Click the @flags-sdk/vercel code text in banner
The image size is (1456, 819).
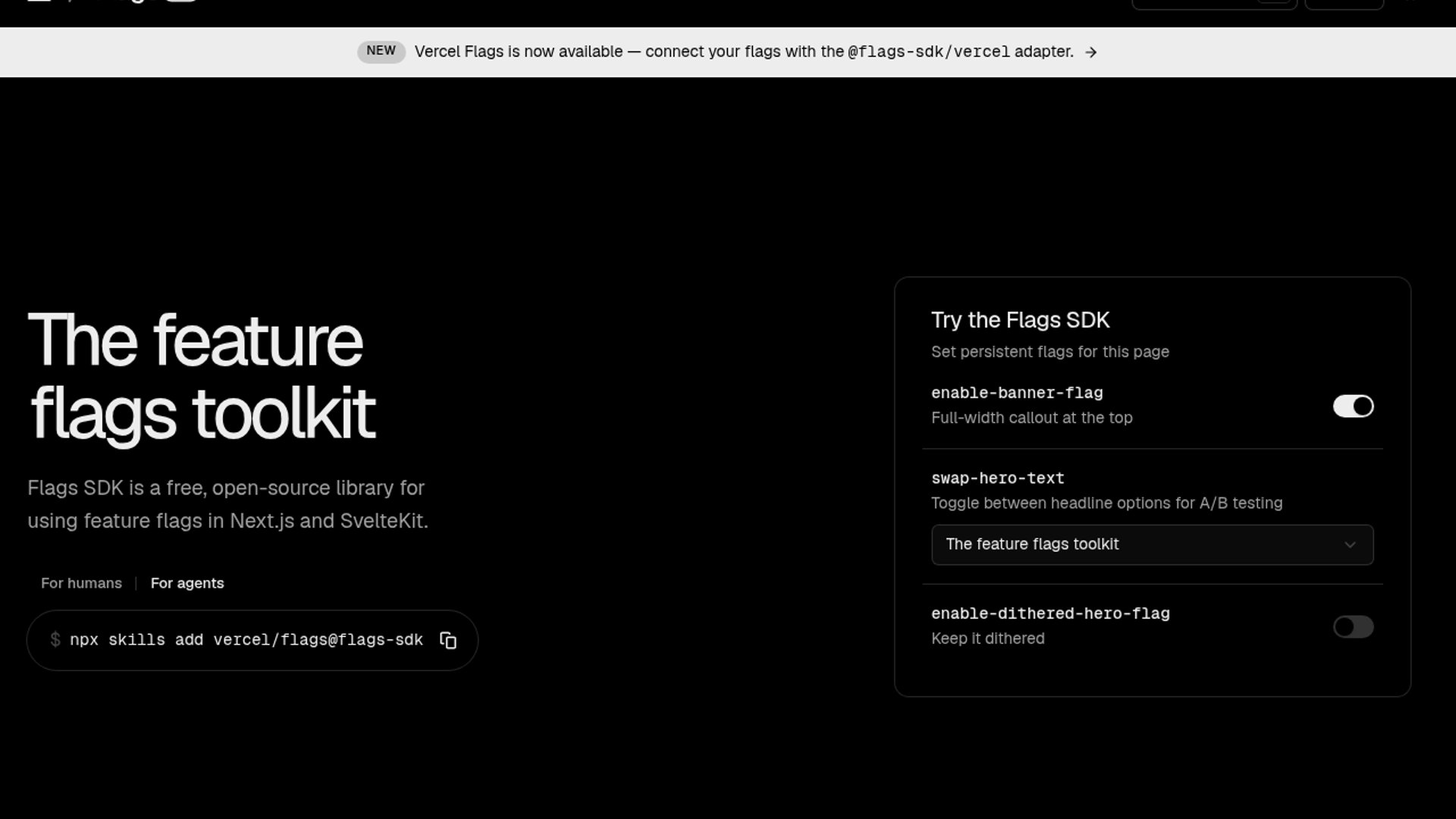tap(928, 52)
